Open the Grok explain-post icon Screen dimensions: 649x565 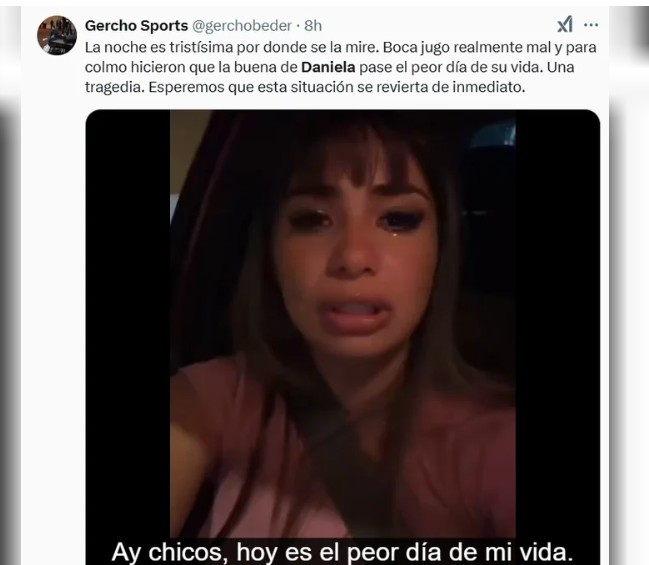565,25
